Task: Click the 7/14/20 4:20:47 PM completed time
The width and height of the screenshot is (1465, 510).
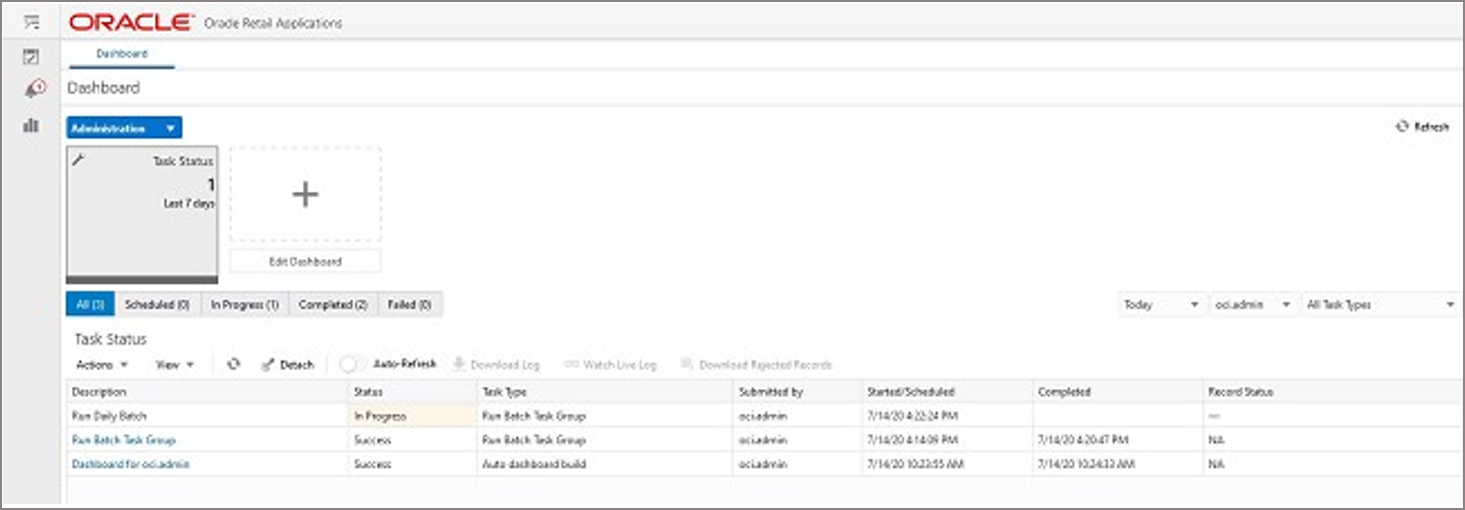Action: (1084, 440)
